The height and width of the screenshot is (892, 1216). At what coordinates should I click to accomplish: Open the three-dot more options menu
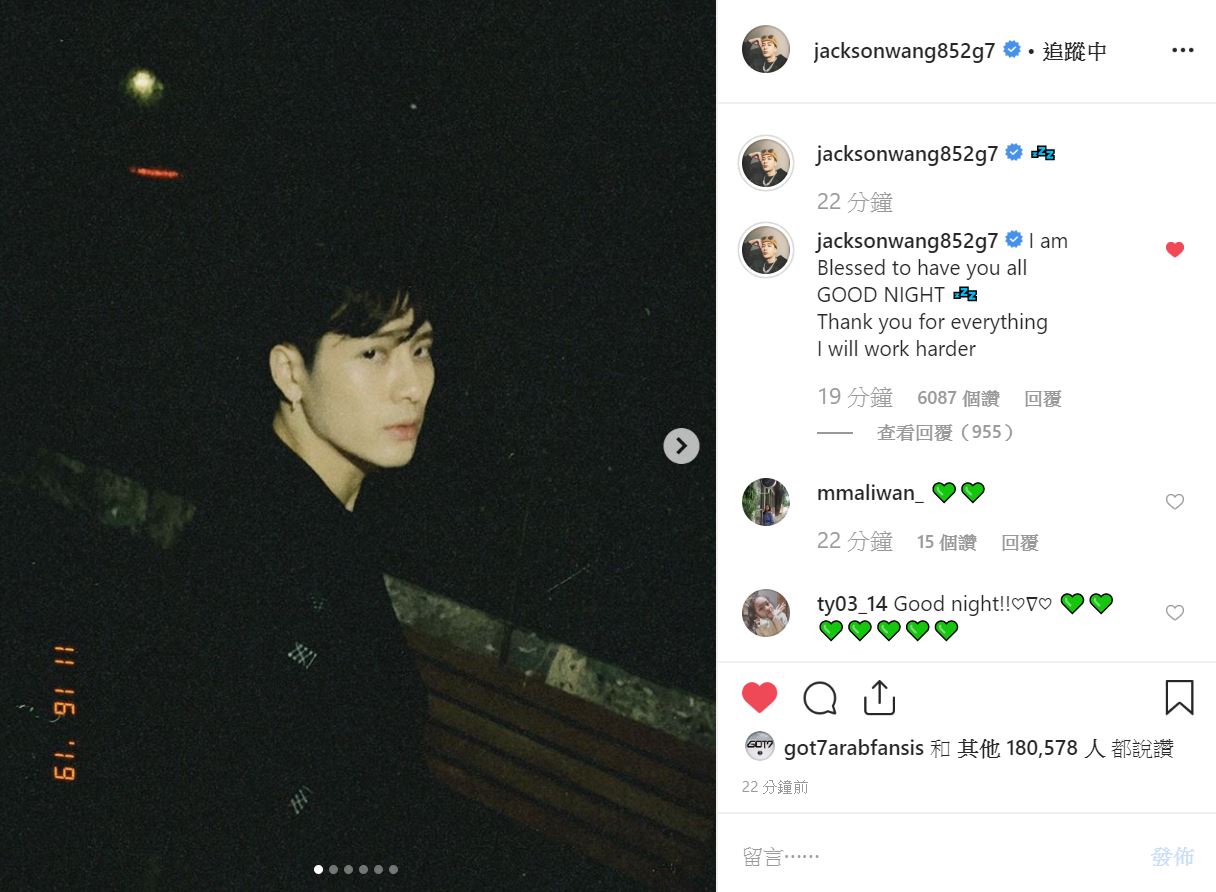(1182, 51)
